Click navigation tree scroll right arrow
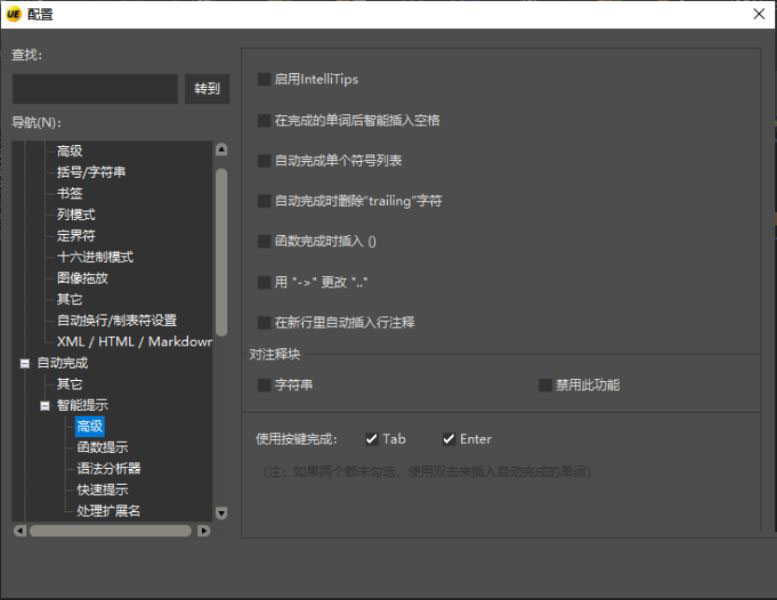The height and width of the screenshot is (600, 777). (204, 531)
